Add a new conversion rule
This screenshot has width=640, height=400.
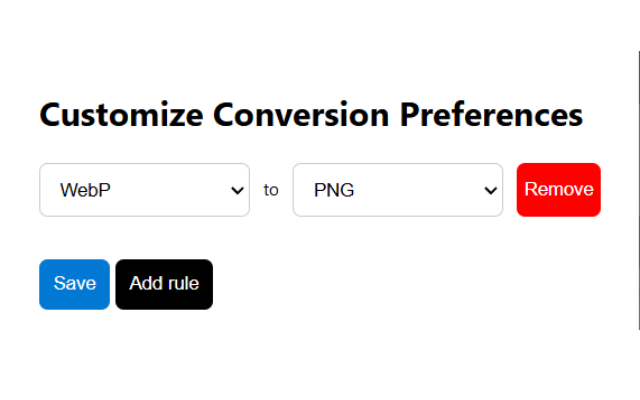pyautogui.click(x=164, y=284)
